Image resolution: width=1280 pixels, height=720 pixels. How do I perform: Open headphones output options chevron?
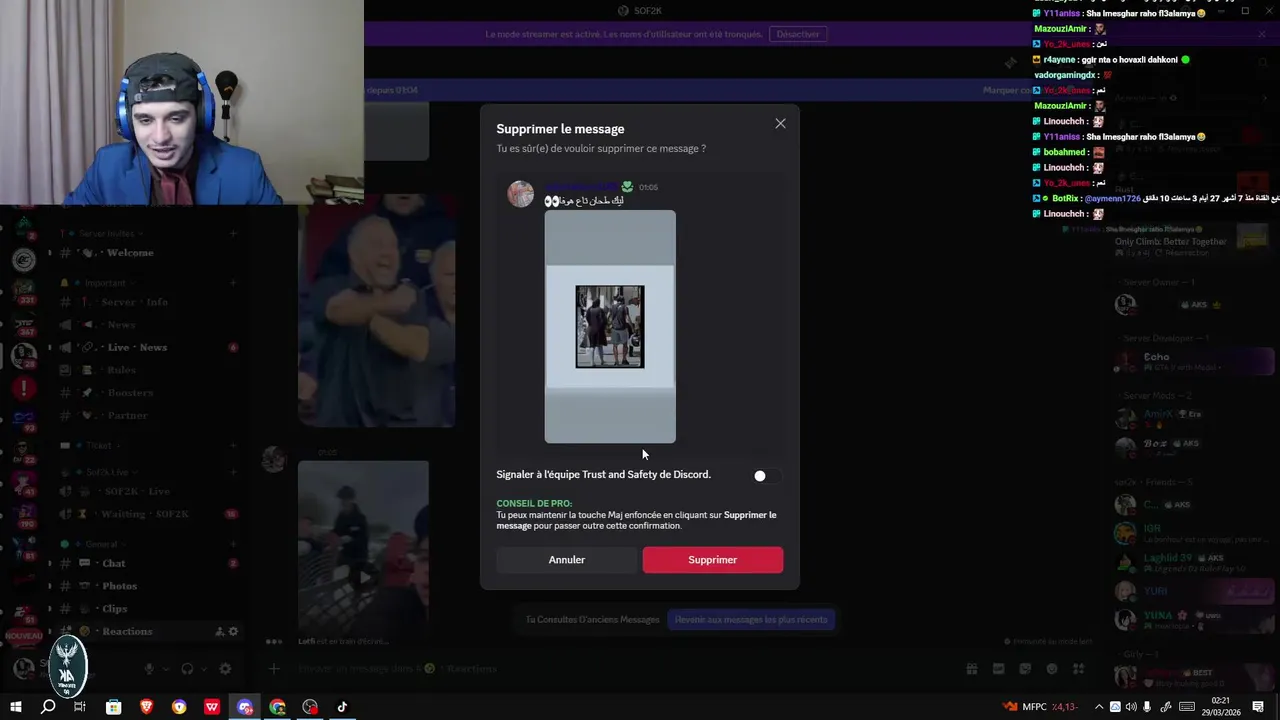tap(202, 669)
